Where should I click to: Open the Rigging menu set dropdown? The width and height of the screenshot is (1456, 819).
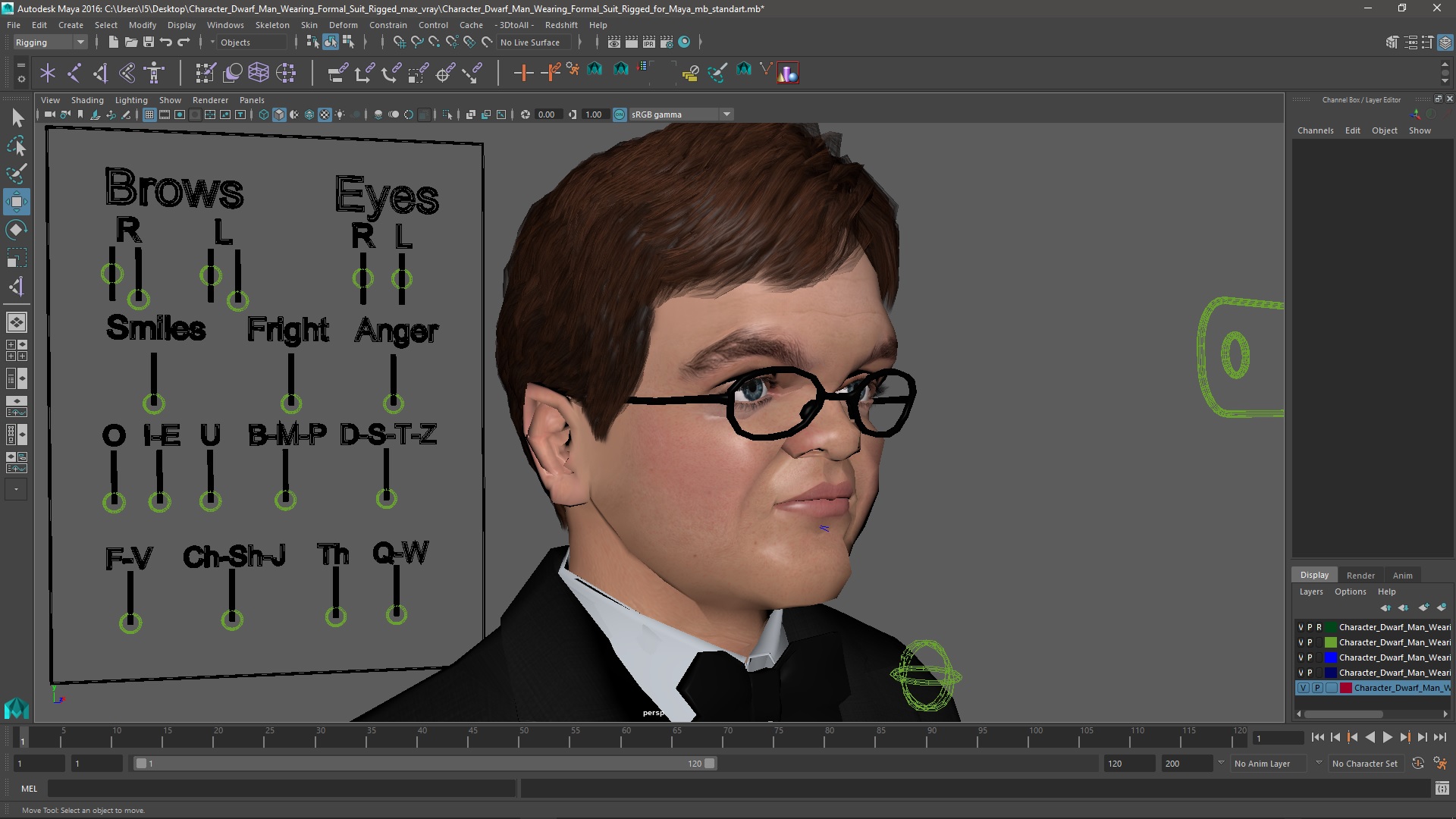pos(50,42)
